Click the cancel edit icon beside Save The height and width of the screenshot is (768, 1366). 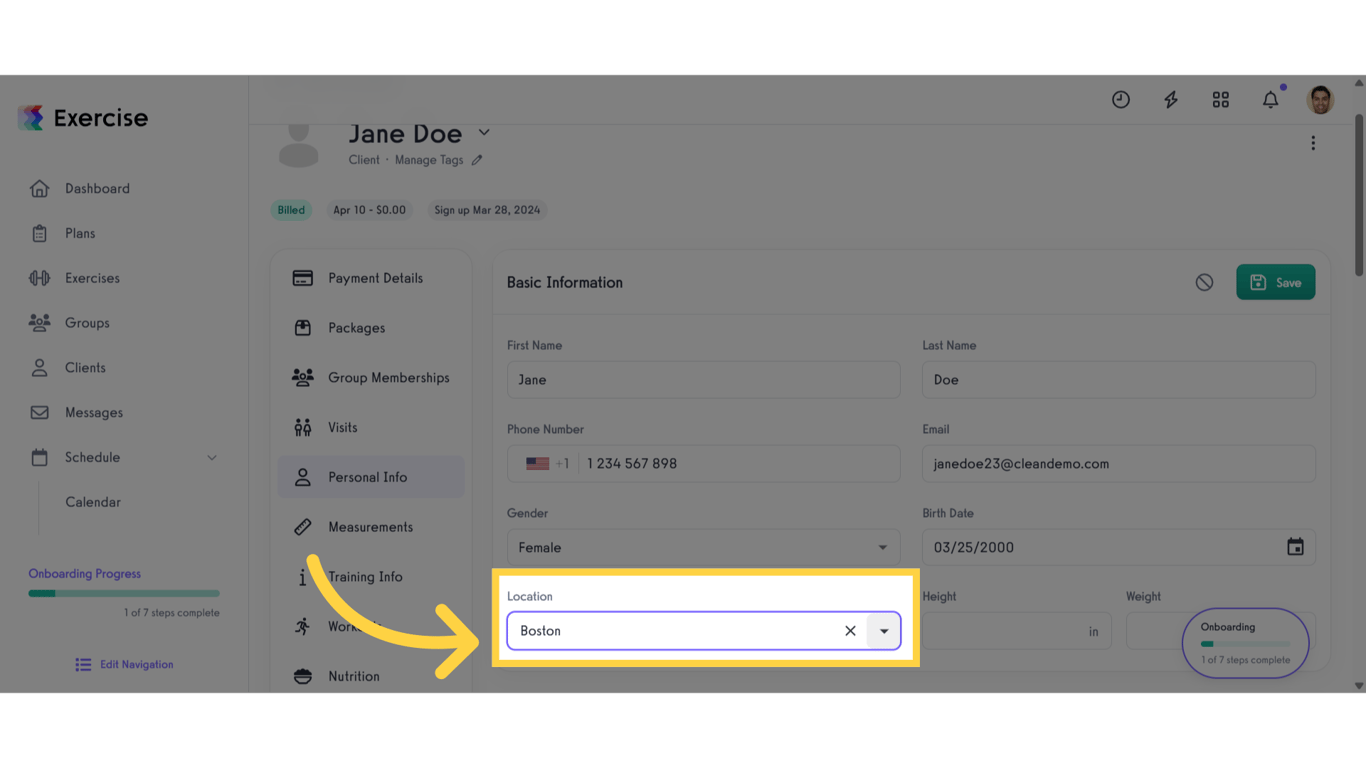pyautogui.click(x=1204, y=283)
